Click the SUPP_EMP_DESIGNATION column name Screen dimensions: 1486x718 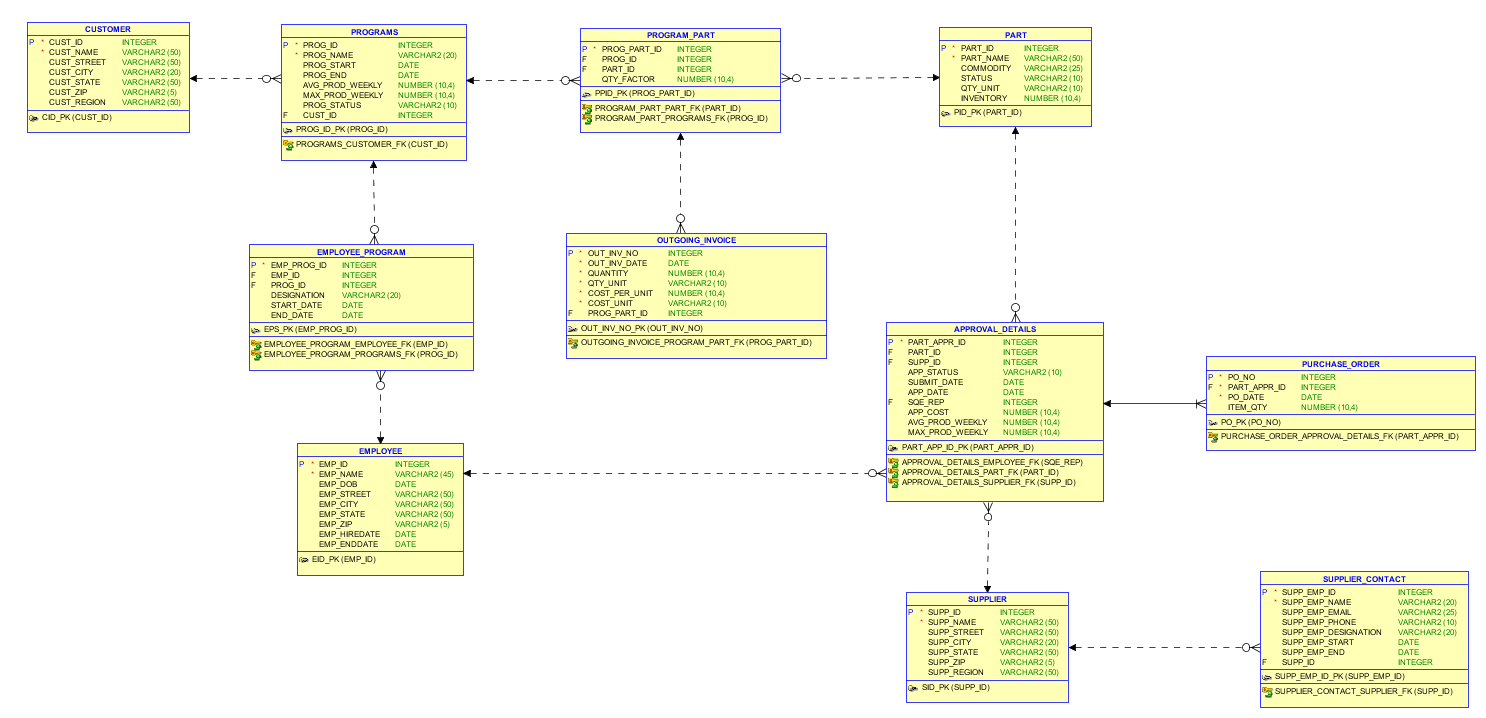[1331, 632]
